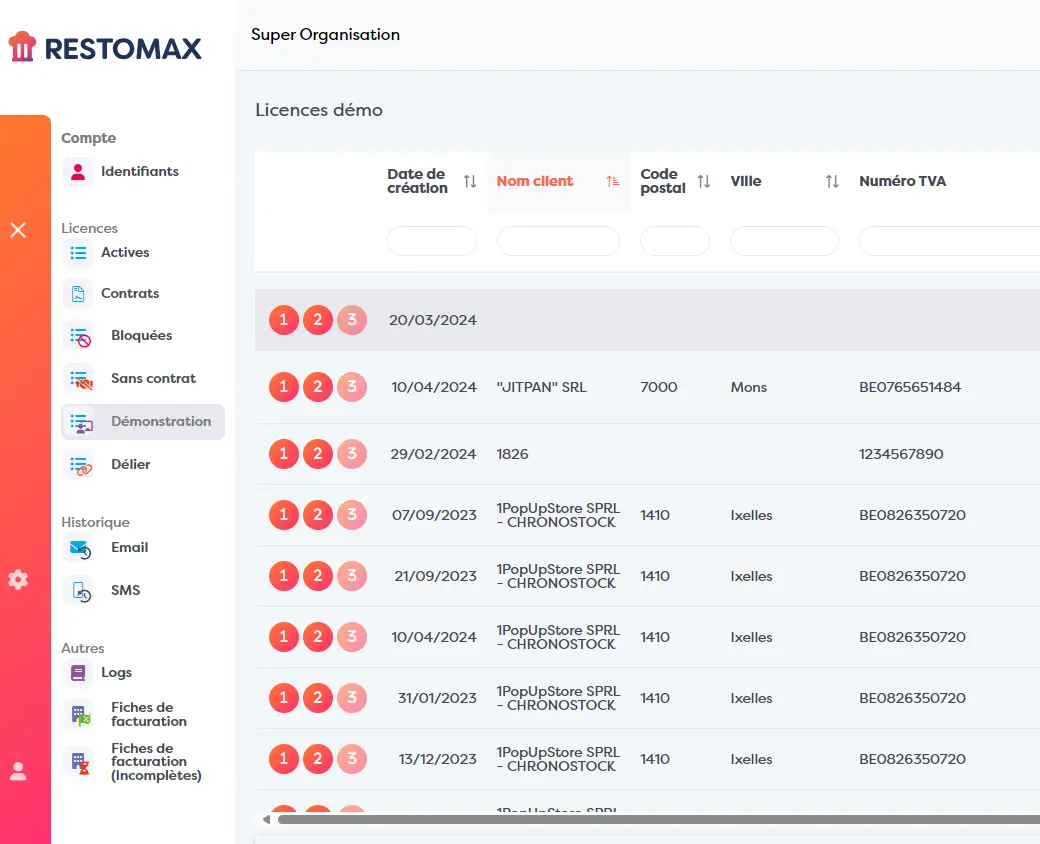Click the date 29/02/2024

pyautogui.click(x=434, y=454)
